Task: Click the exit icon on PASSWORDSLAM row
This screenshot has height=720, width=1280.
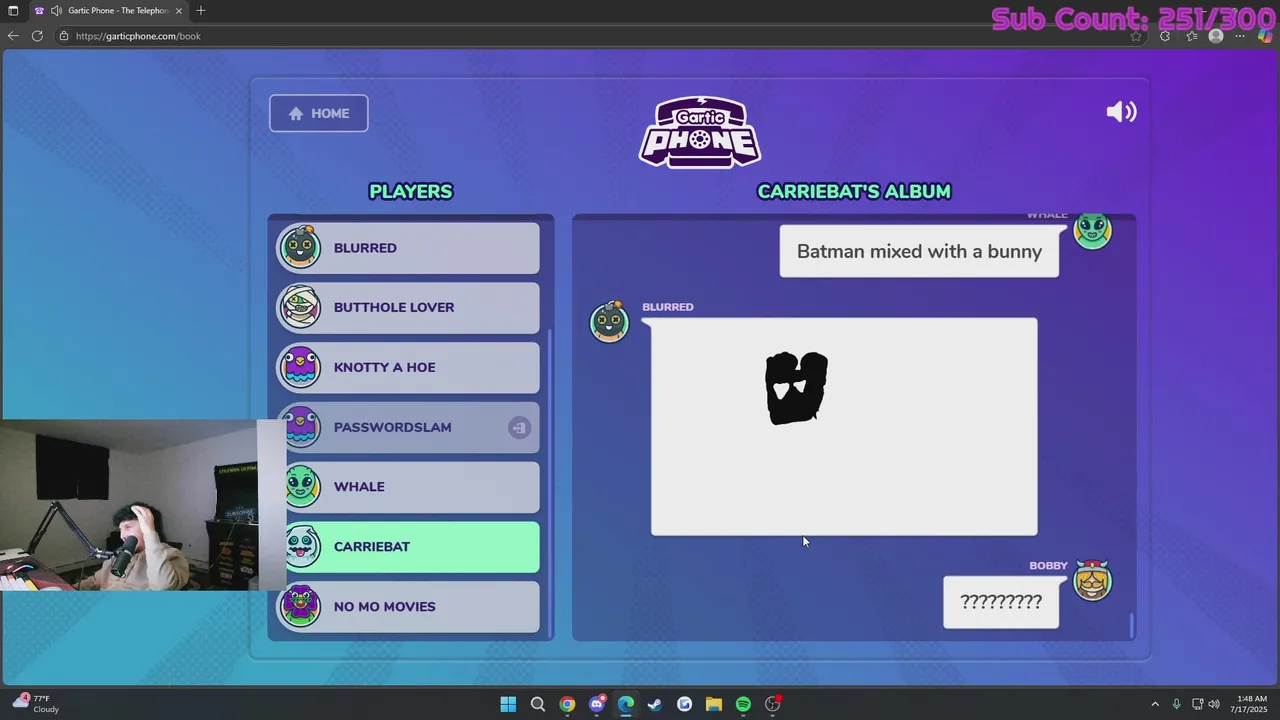Action: click(x=518, y=428)
